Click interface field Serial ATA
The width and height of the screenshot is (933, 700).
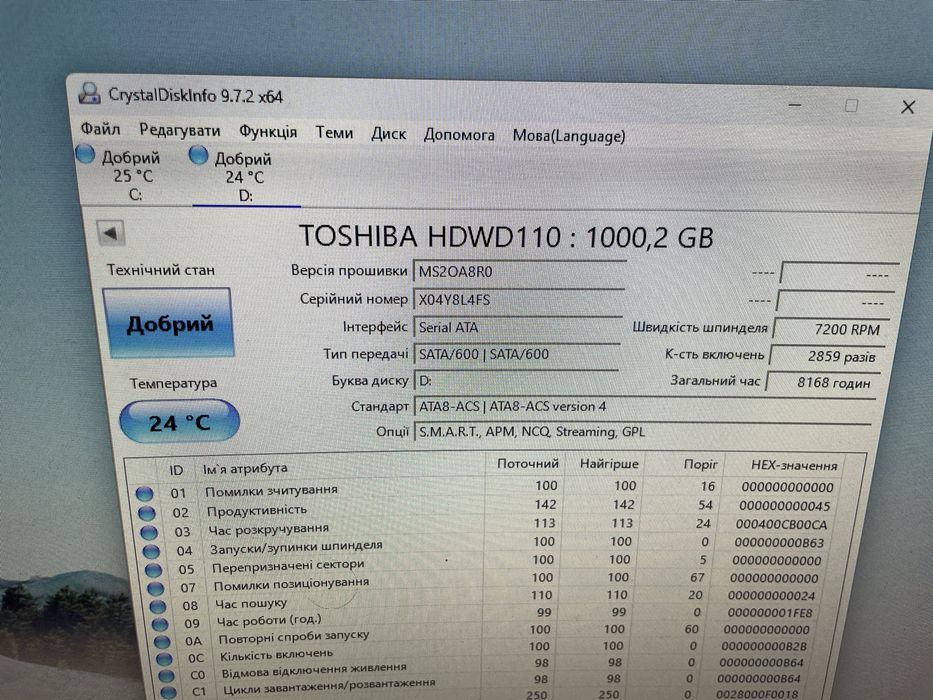point(518,327)
